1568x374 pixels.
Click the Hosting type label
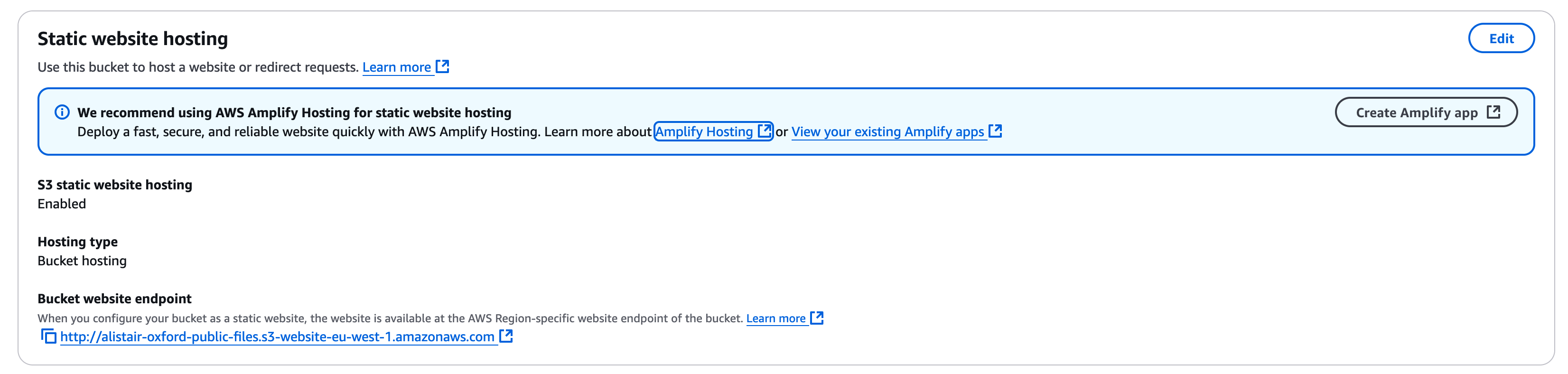click(x=78, y=241)
